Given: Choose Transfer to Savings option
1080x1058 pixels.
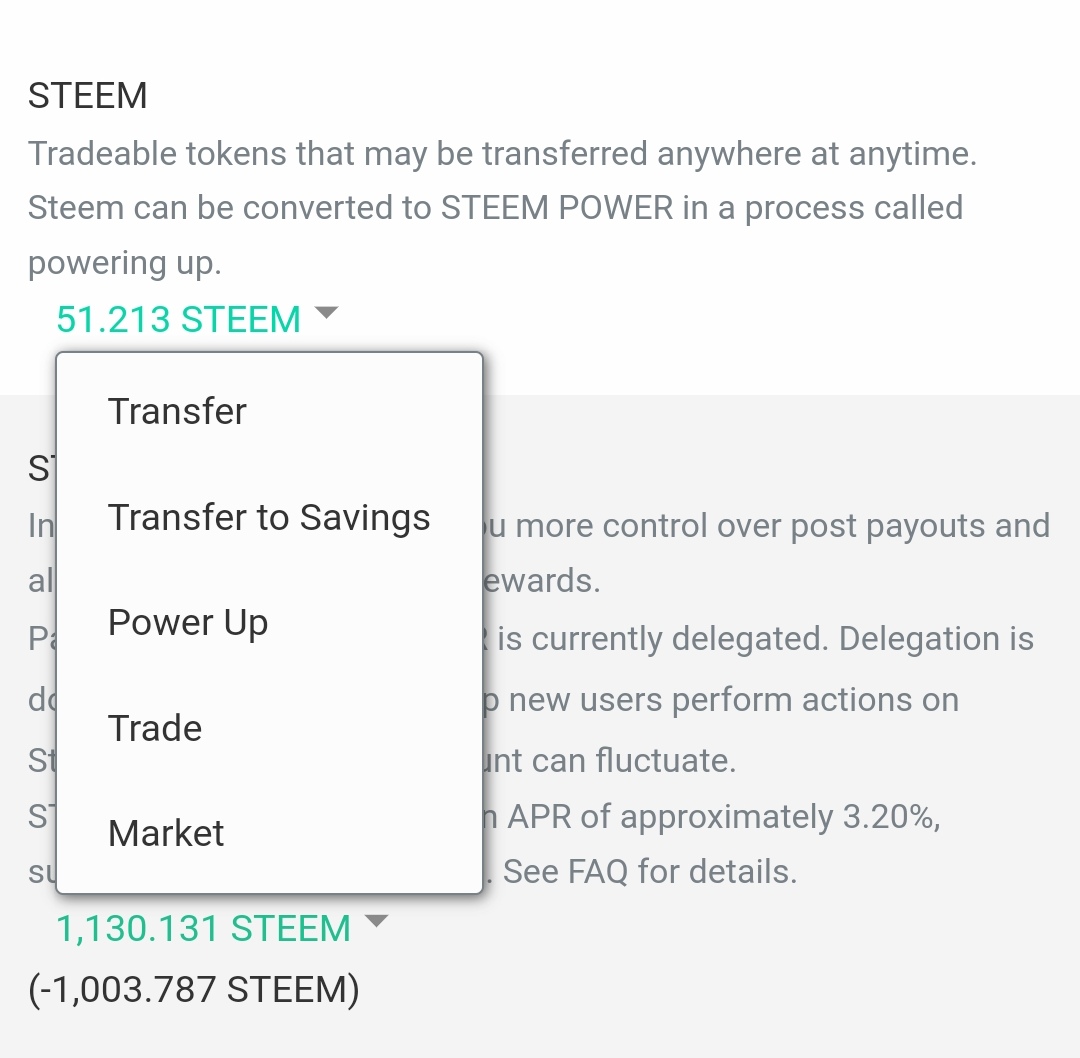Looking at the screenshot, I should [269, 517].
